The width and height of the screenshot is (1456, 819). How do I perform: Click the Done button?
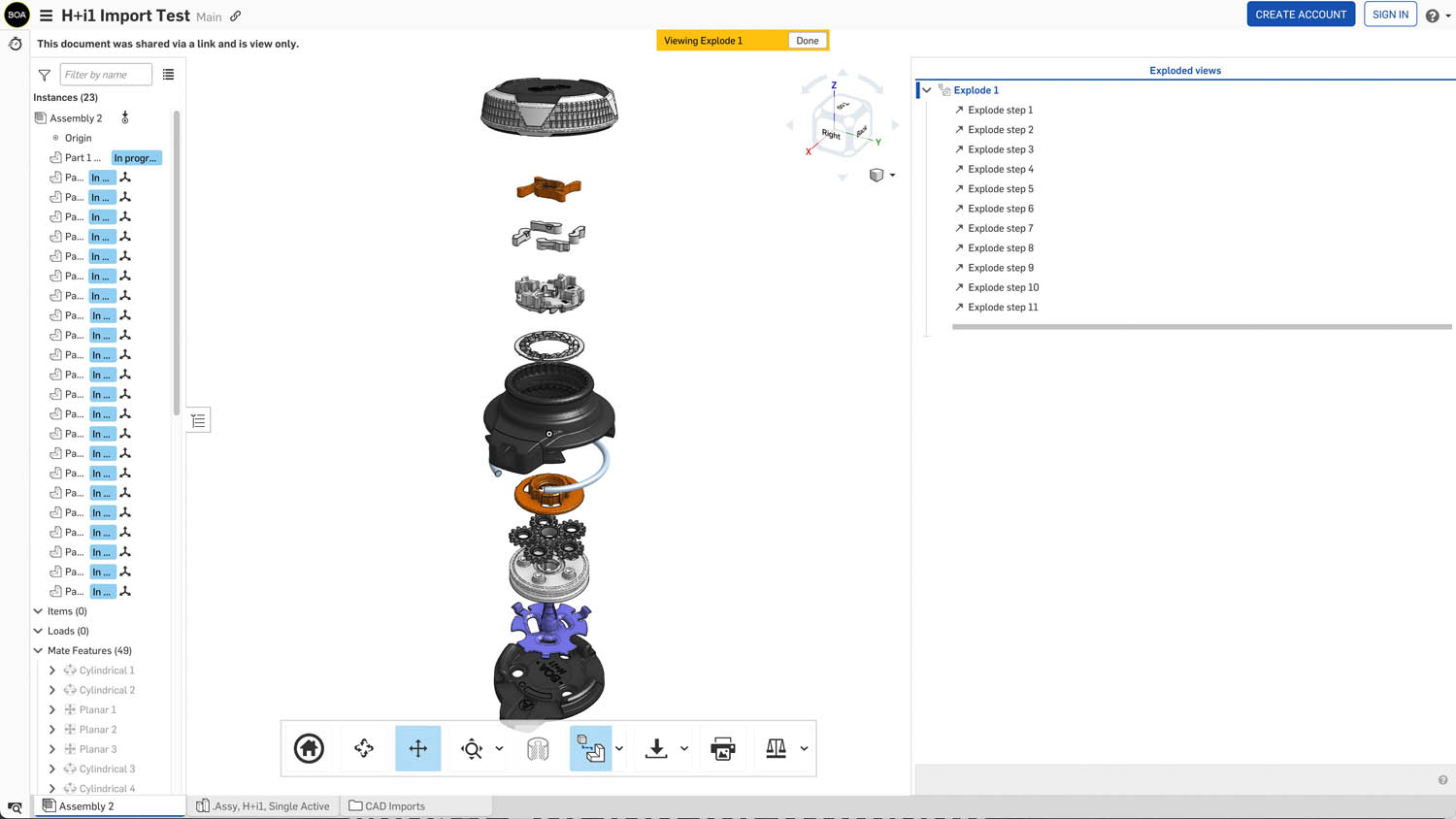(807, 41)
